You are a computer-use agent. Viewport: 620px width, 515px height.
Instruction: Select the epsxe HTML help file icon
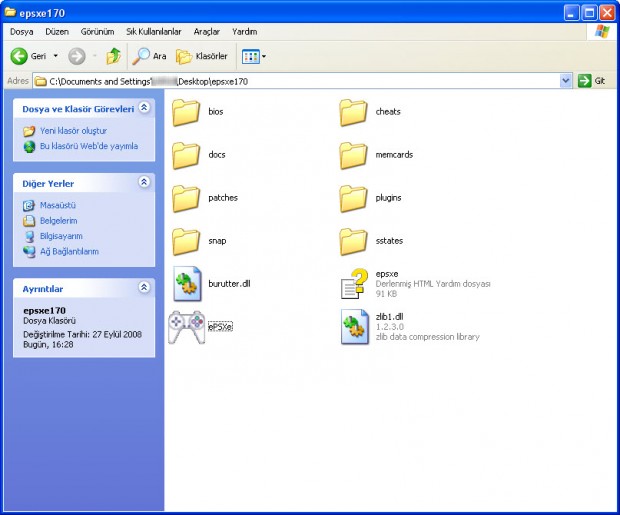point(354,284)
